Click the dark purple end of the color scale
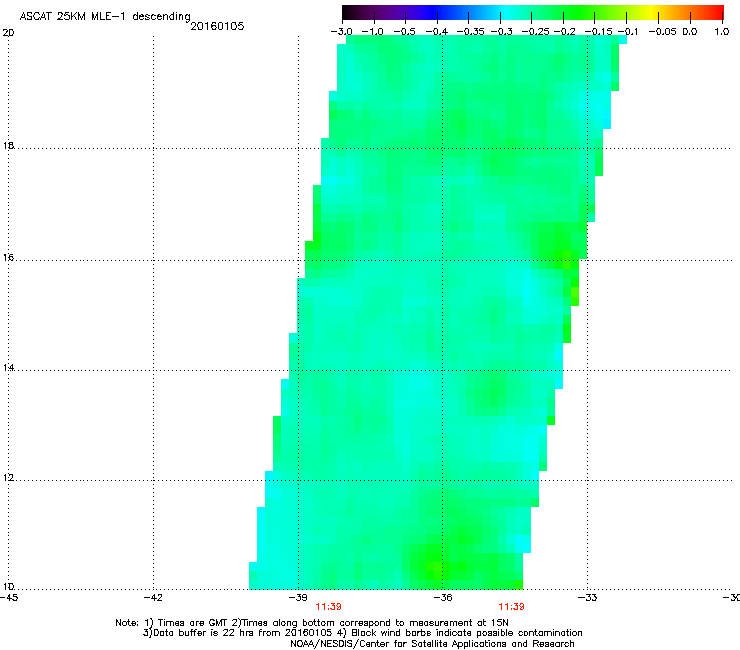The height and width of the screenshot is (650, 740). [x=352, y=13]
